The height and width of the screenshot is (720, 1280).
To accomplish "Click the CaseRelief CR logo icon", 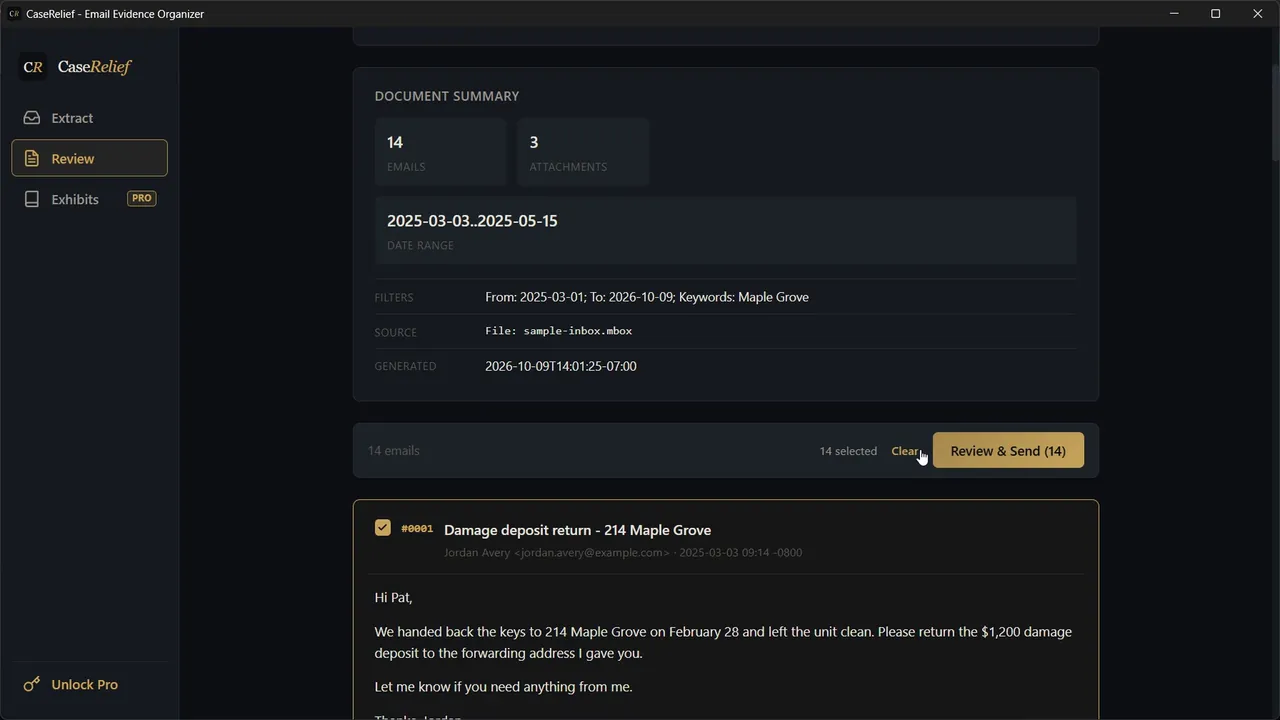I will tap(33, 67).
